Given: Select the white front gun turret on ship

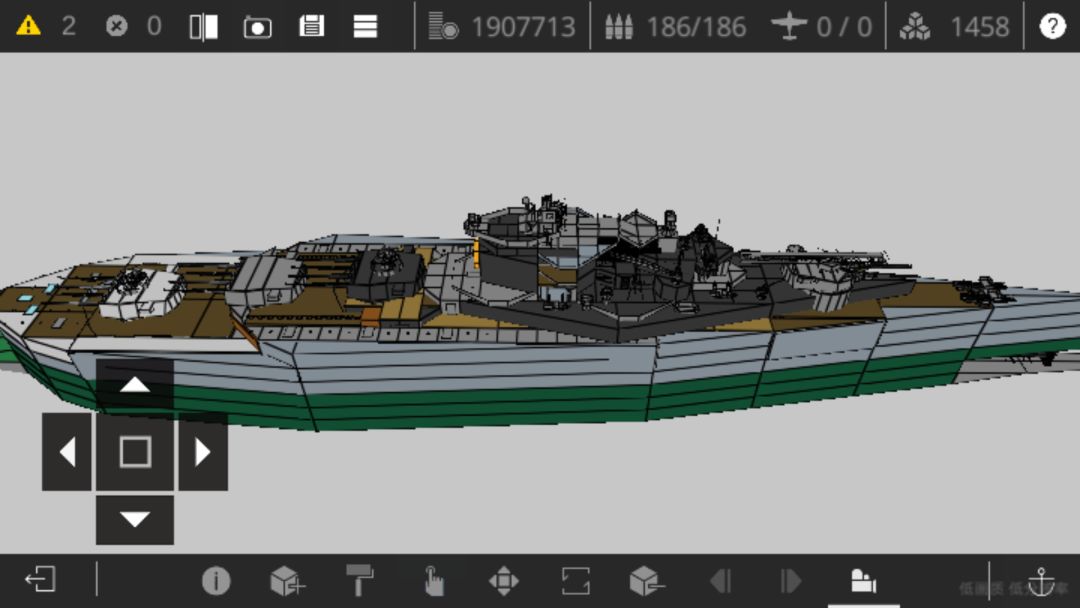Looking at the screenshot, I should point(143,295).
